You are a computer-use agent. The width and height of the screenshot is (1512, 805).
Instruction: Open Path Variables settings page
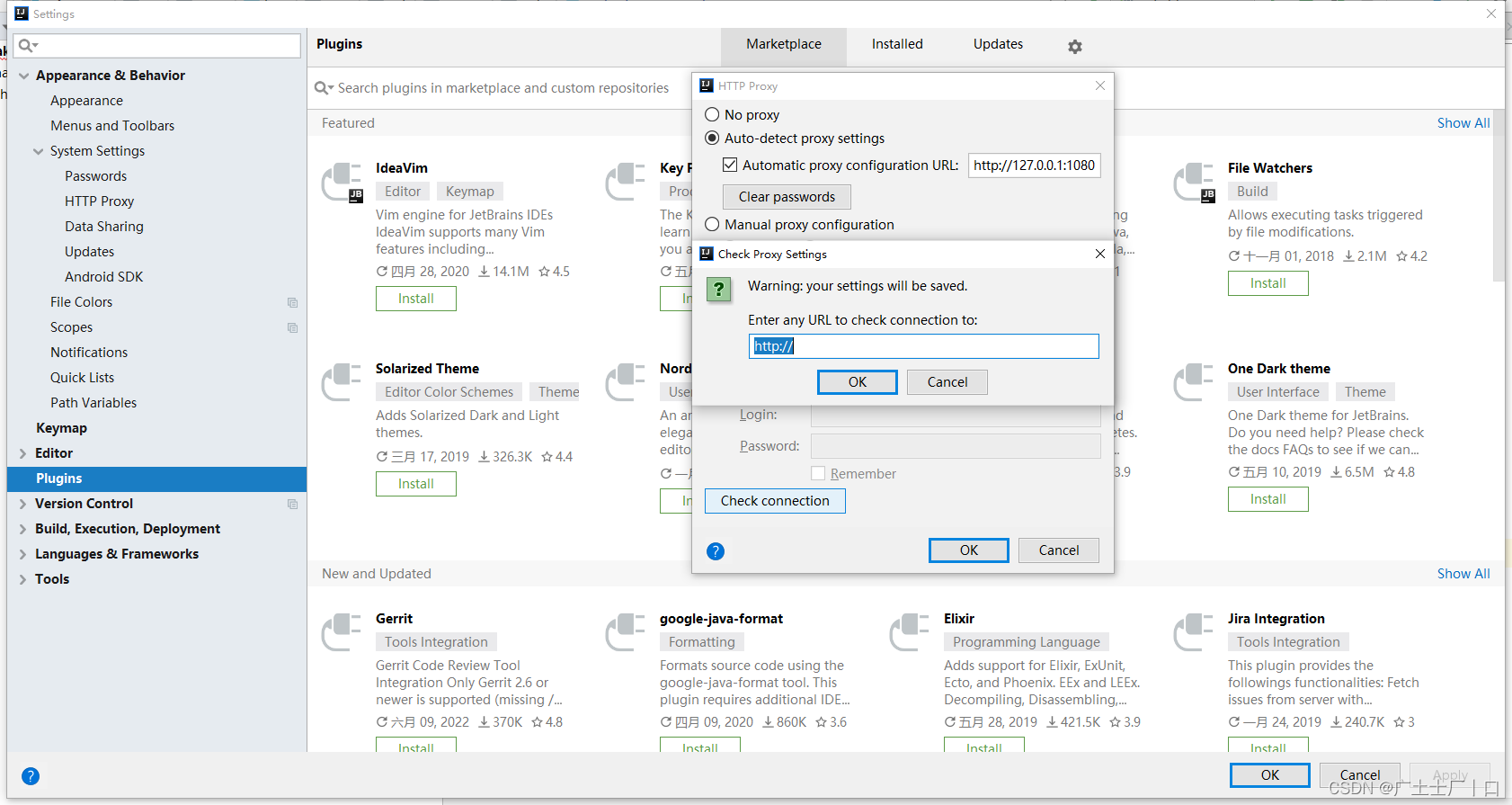click(x=93, y=403)
